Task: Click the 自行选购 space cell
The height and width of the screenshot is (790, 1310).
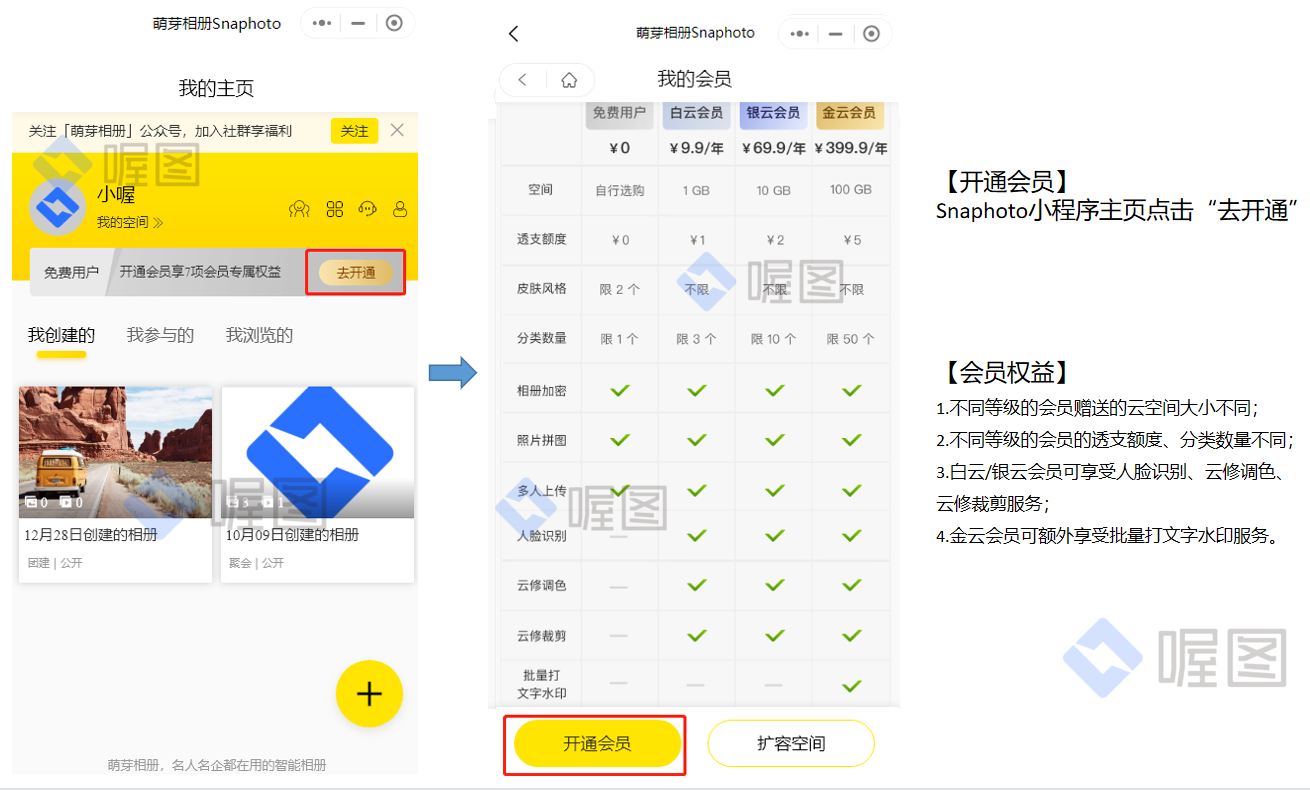Action: point(620,190)
